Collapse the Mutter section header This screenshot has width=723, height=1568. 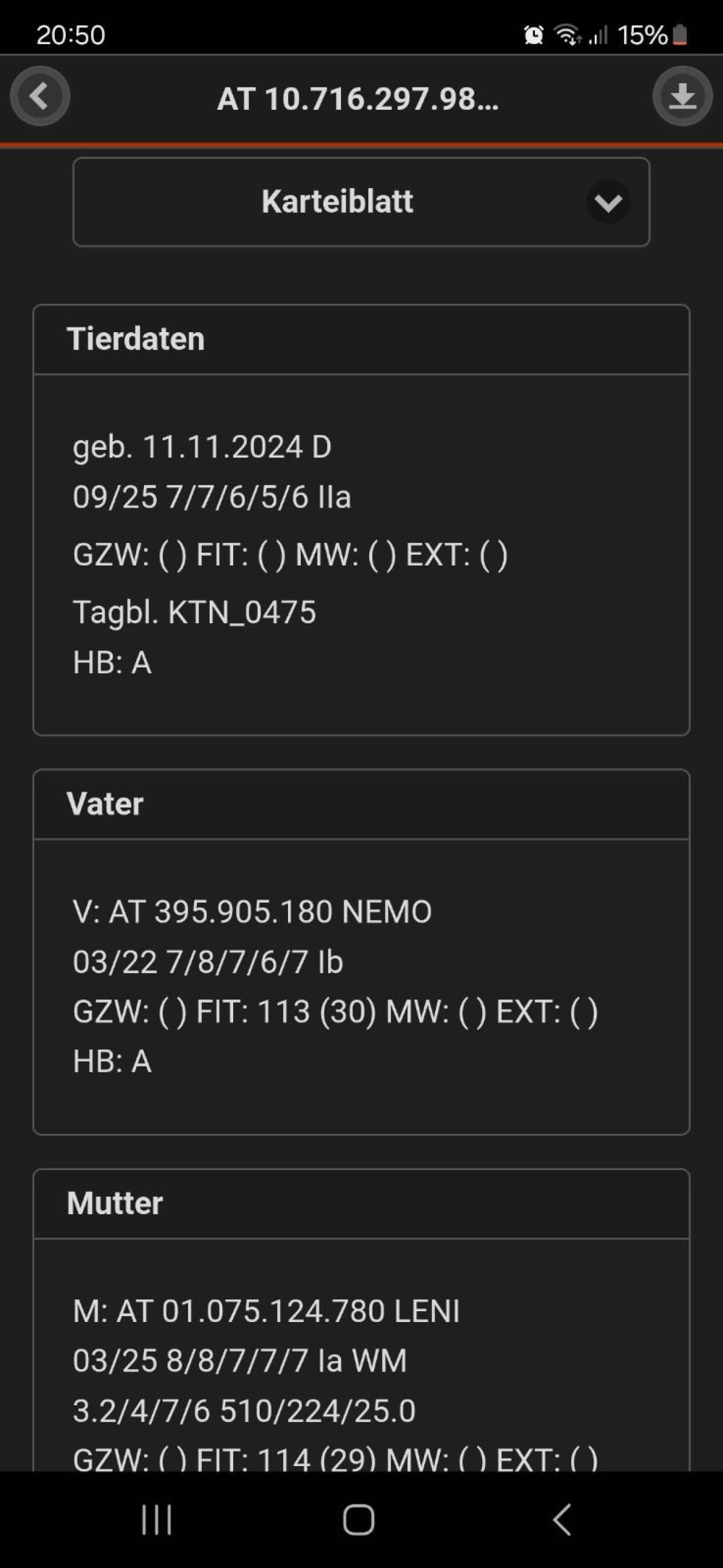coord(361,1203)
